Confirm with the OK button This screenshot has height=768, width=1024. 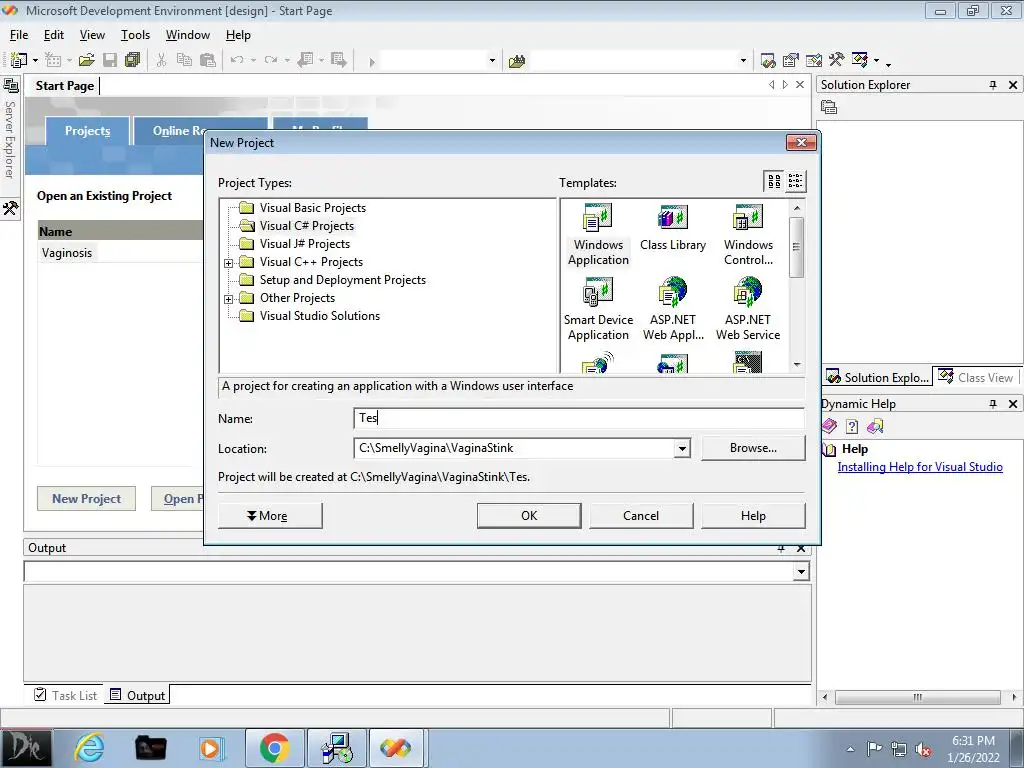(x=529, y=515)
